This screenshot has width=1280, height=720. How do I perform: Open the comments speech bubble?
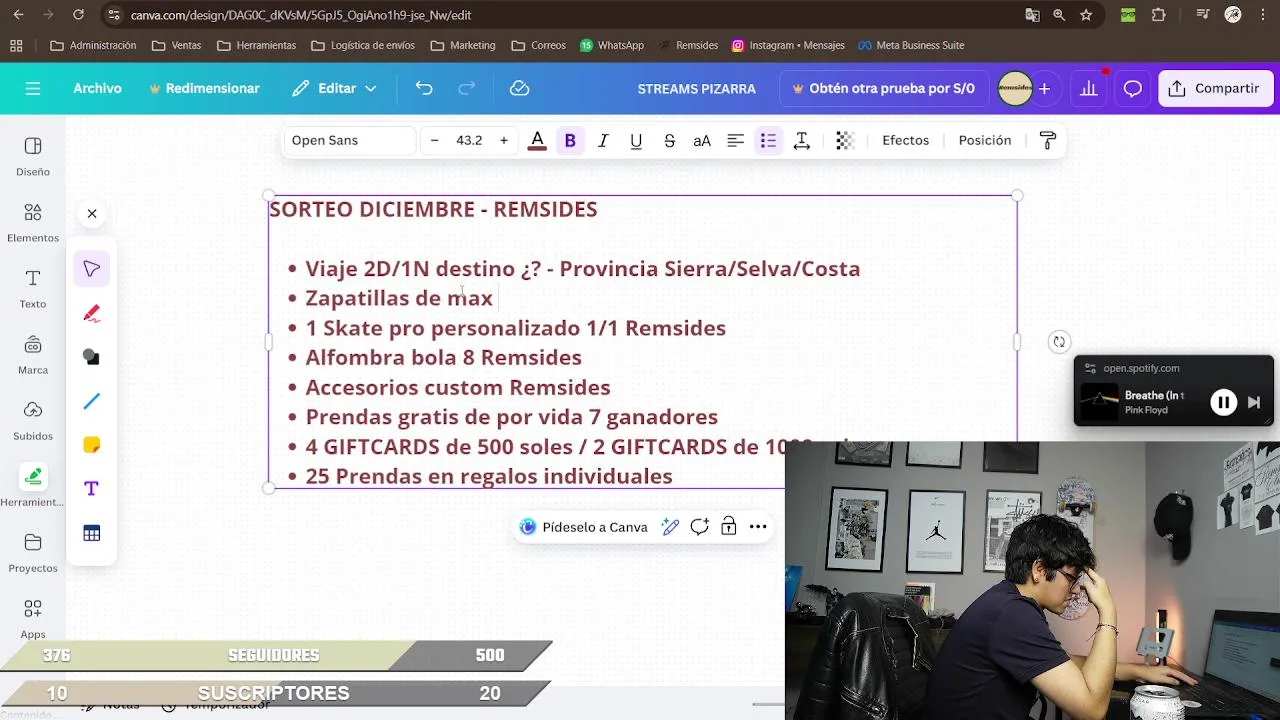[1132, 88]
